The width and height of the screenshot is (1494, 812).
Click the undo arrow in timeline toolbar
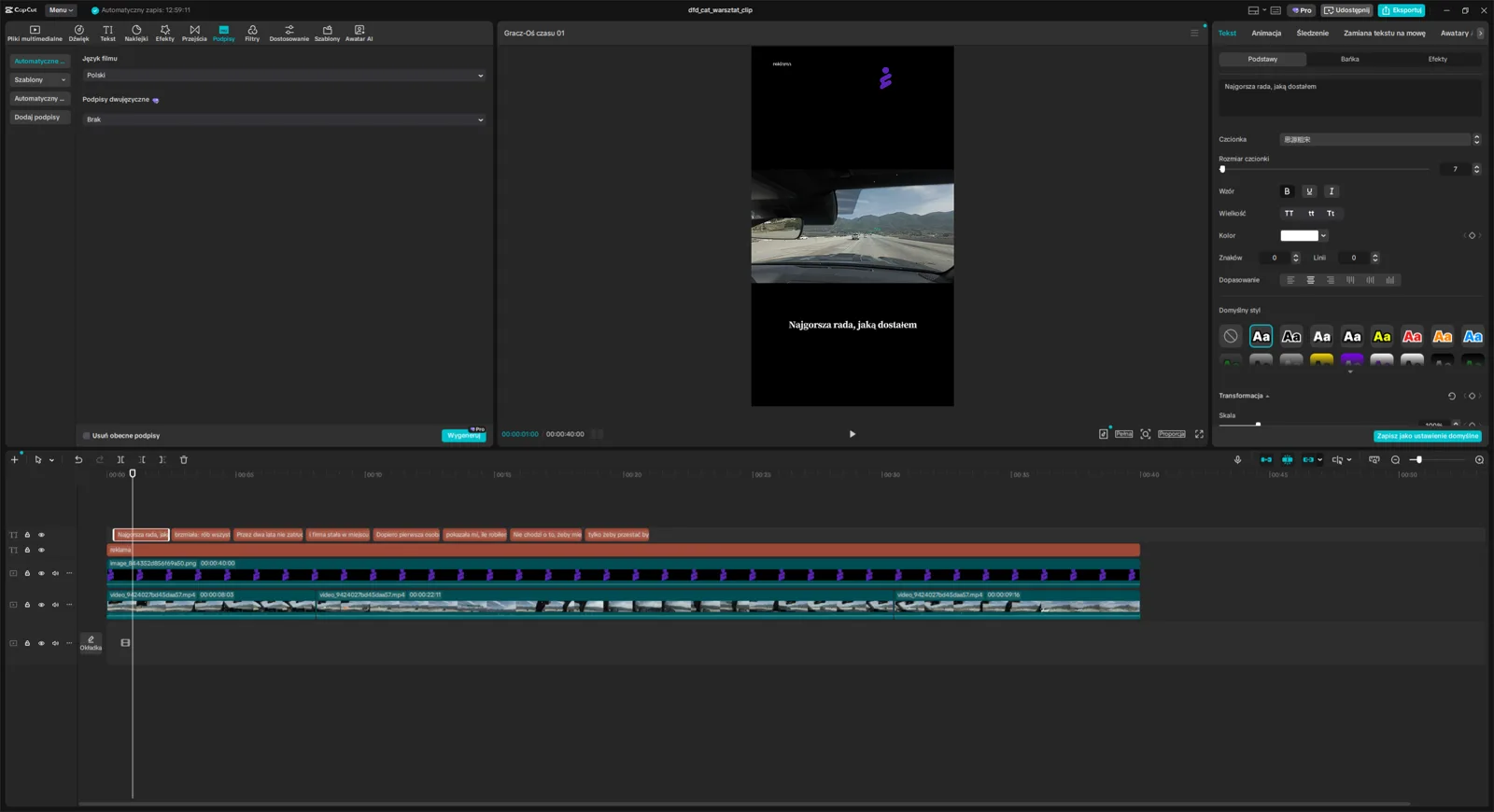(78, 459)
